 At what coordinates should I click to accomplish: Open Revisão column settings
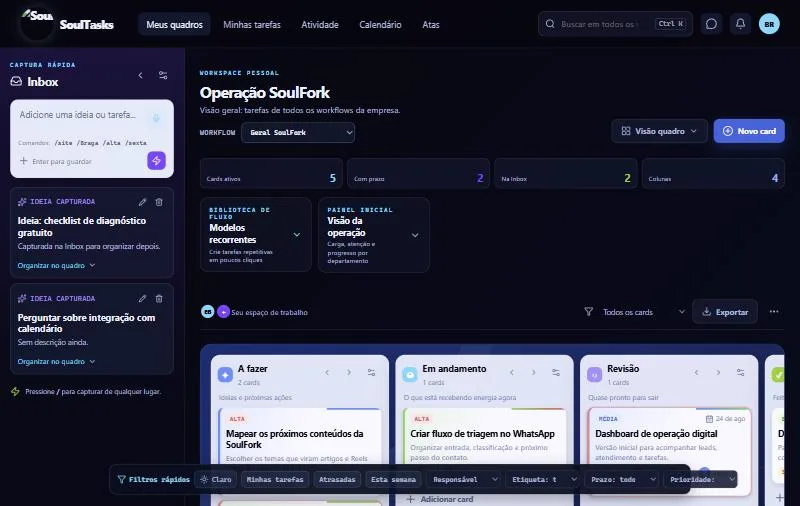tap(740, 372)
